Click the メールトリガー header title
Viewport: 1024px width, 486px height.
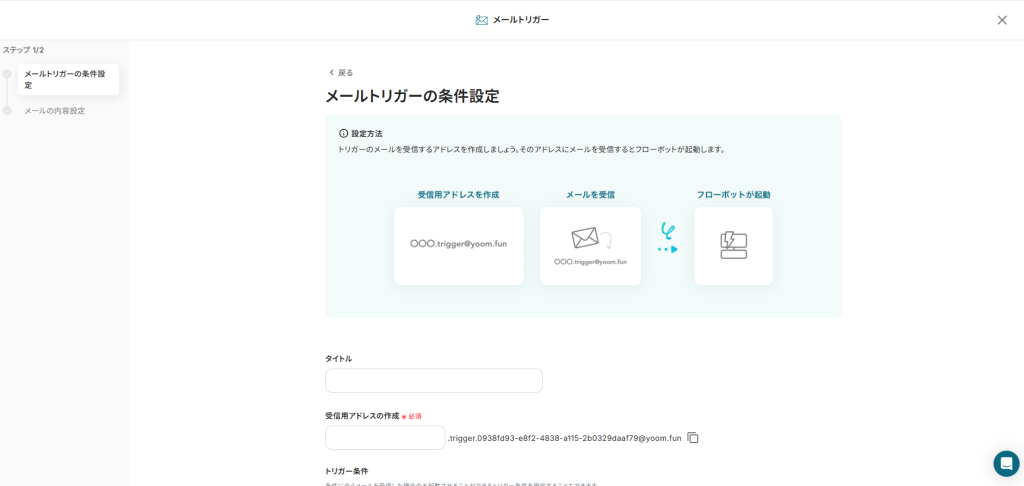point(520,20)
